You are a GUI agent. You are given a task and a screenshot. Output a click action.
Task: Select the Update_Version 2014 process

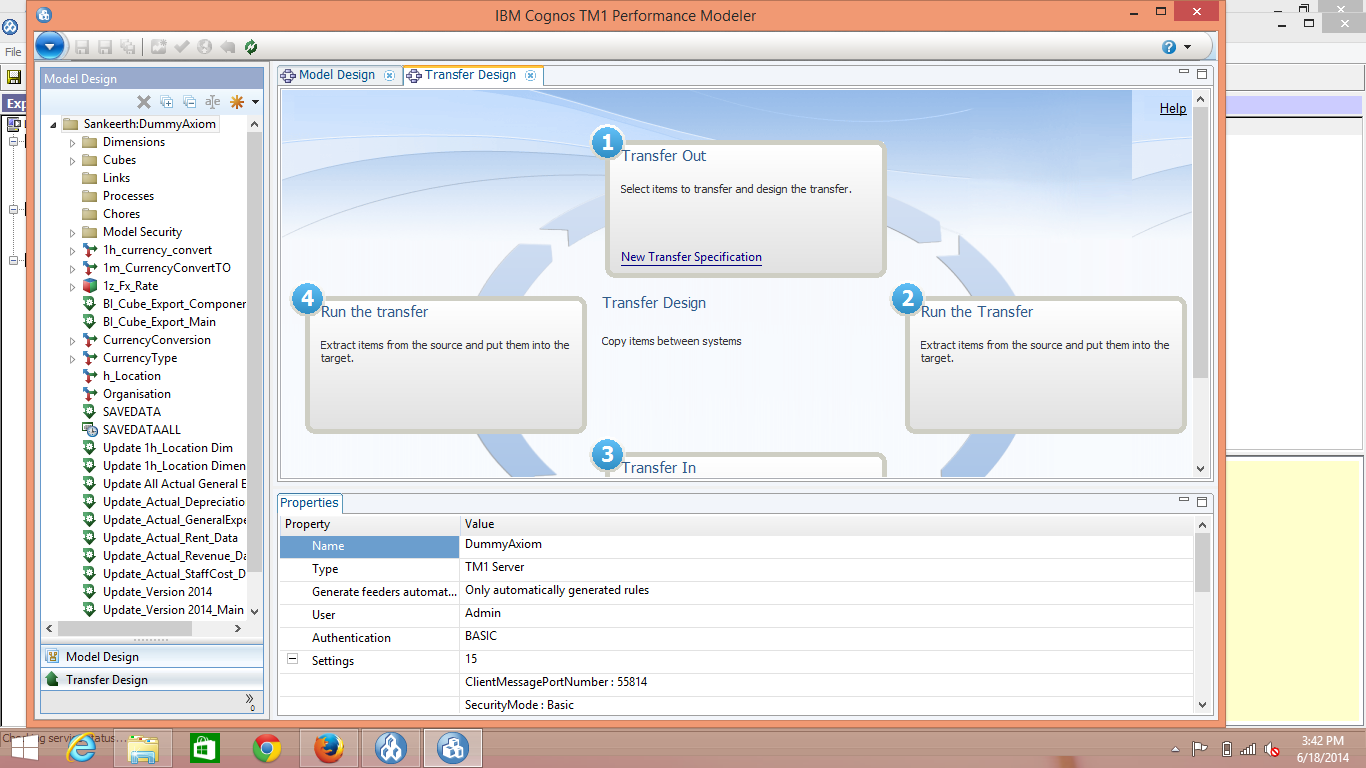[157, 592]
